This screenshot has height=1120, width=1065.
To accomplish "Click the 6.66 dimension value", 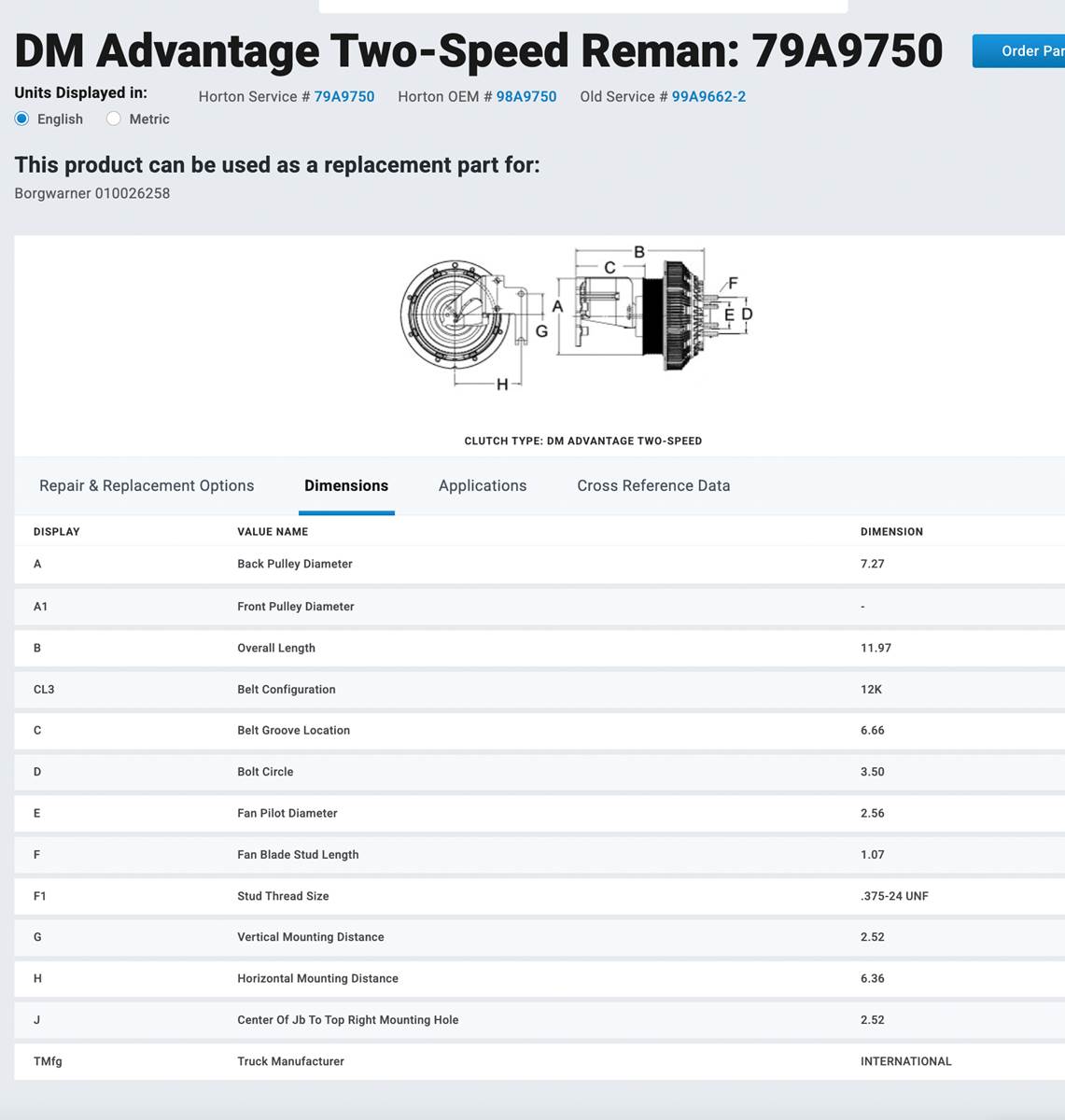I will (x=873, y=731).
